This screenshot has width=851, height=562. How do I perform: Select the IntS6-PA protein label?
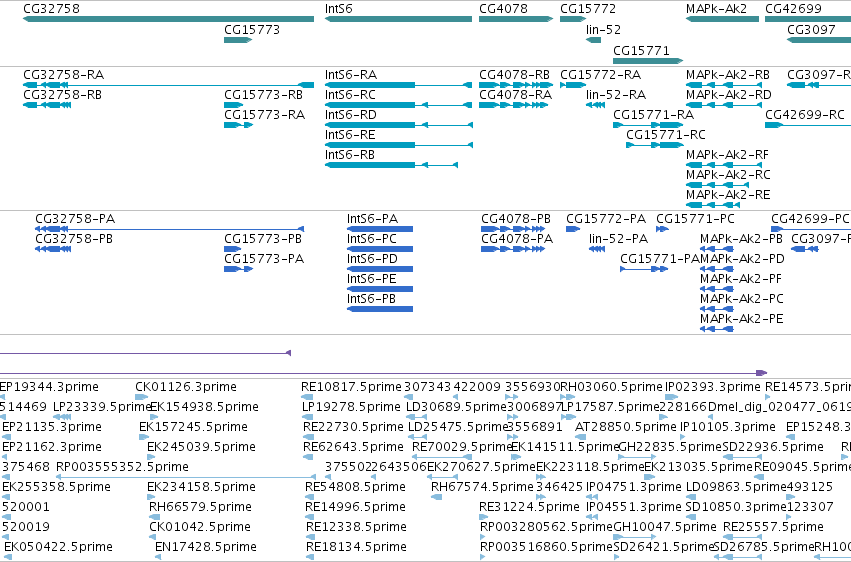pyautogui.click(x=372, y=219)
